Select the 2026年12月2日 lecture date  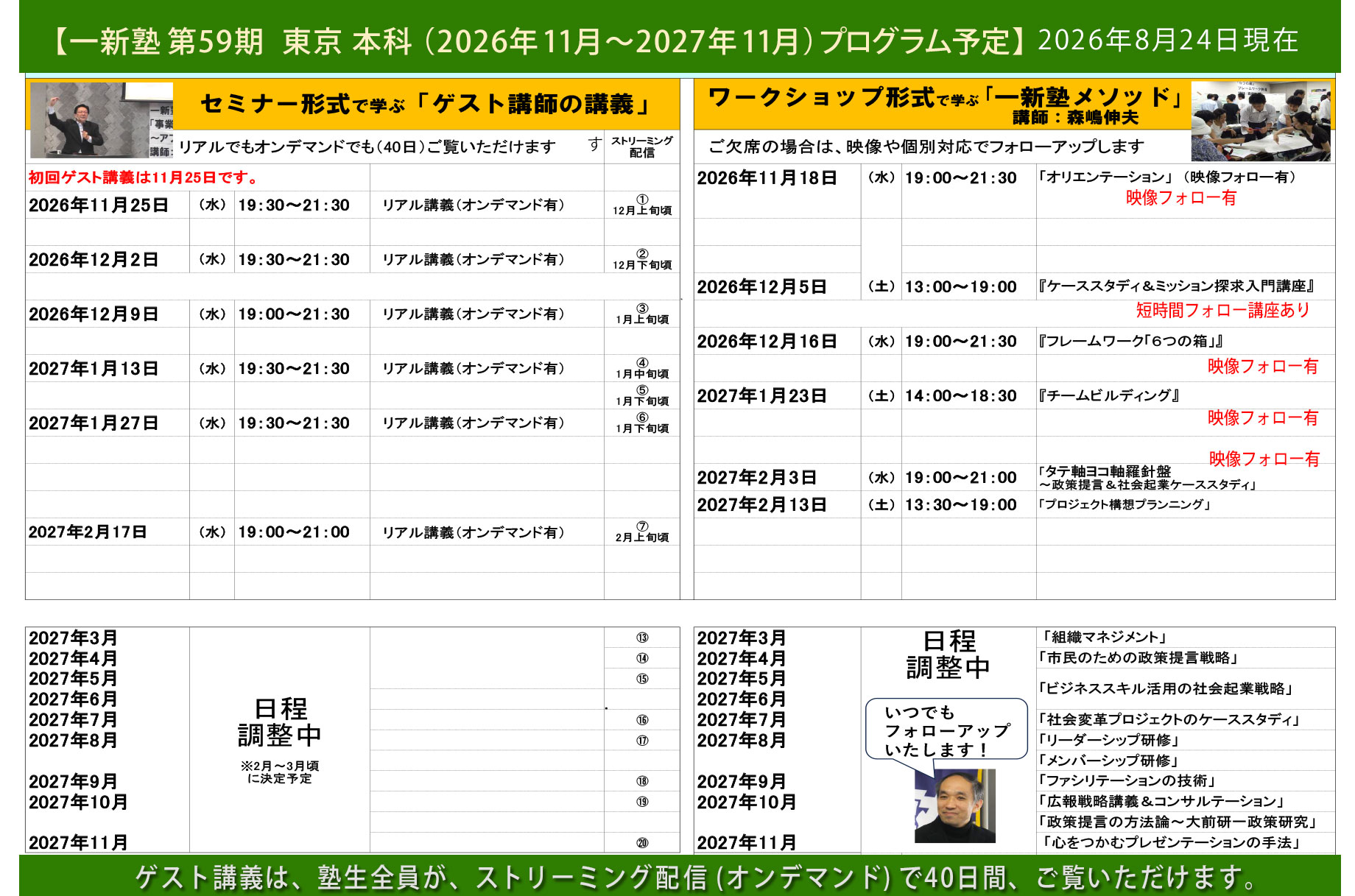click(x=94, y=260)
